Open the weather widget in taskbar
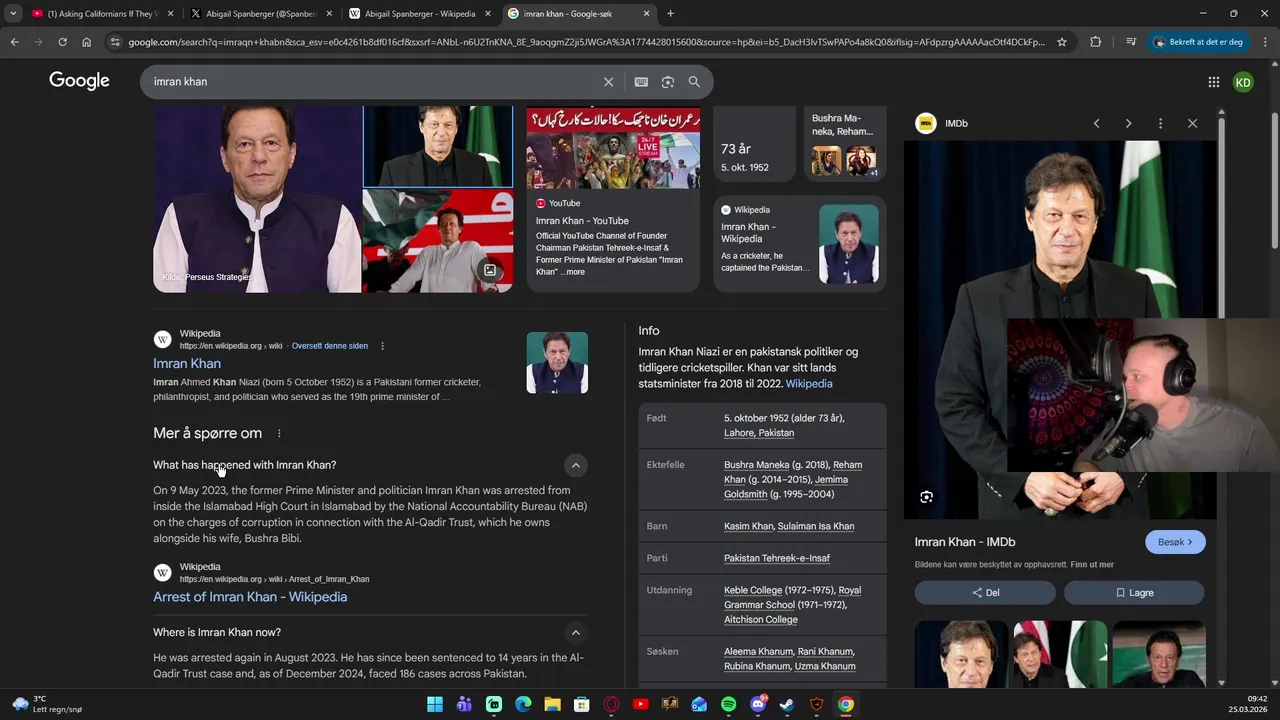The image size is (1280, 720). tap(47, 704)
